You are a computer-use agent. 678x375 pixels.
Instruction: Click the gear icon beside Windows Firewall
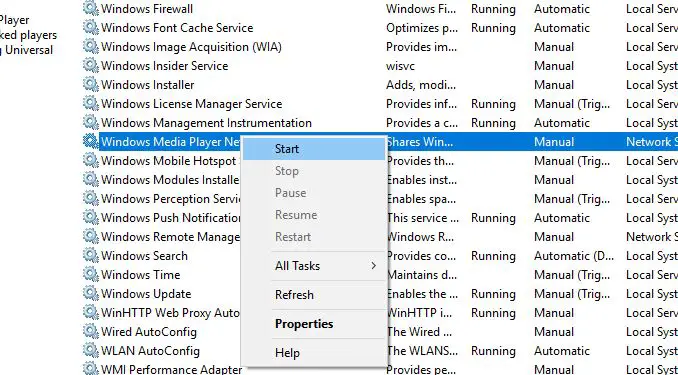[91, 9]
